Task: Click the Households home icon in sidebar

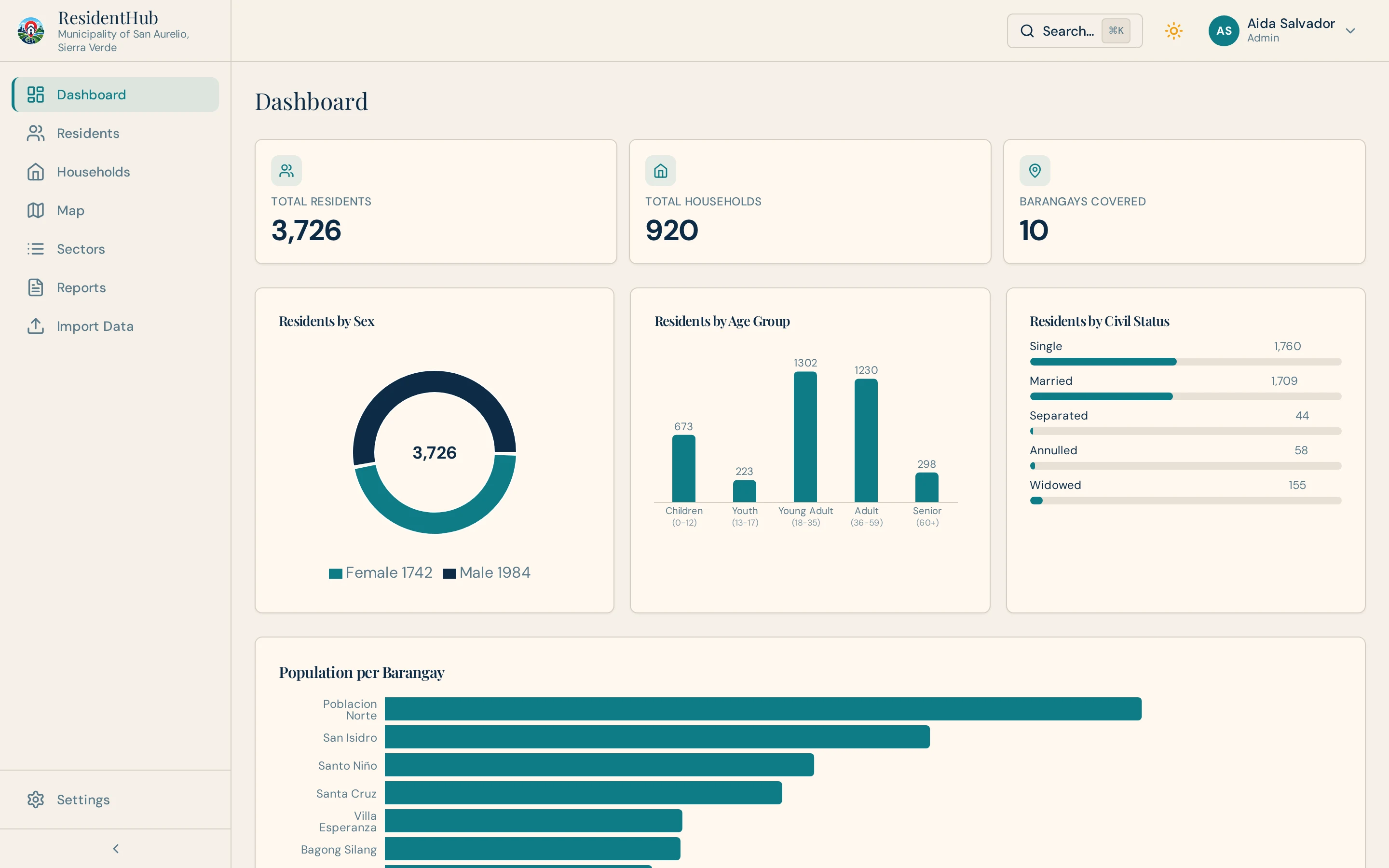Action: point(36,172)
